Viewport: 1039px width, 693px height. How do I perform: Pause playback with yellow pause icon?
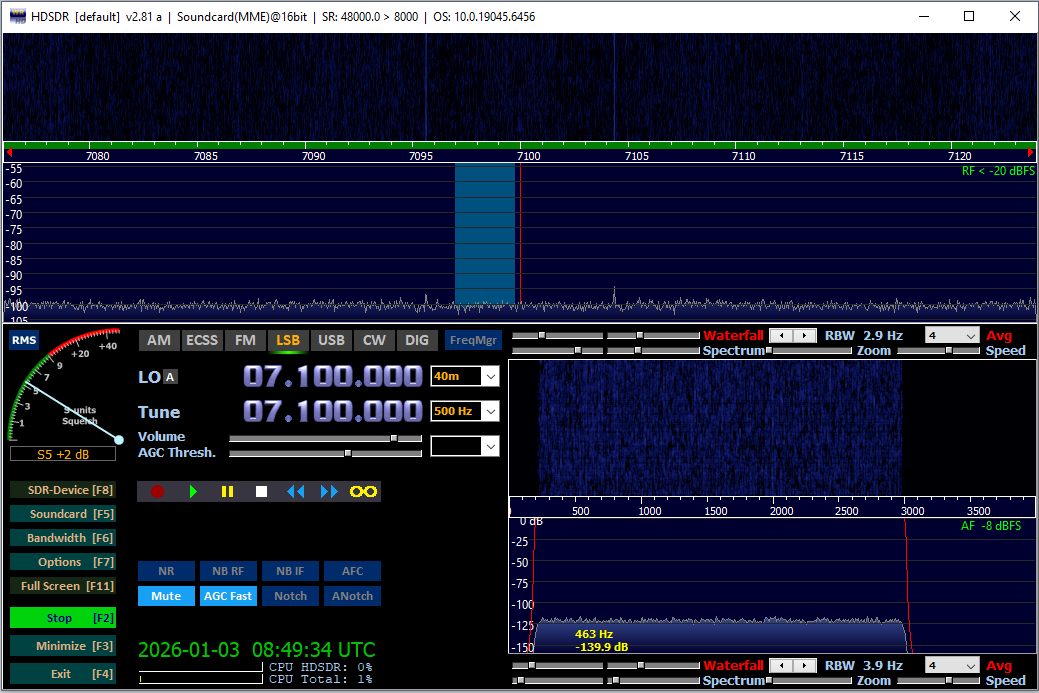[x=227, y=492]
